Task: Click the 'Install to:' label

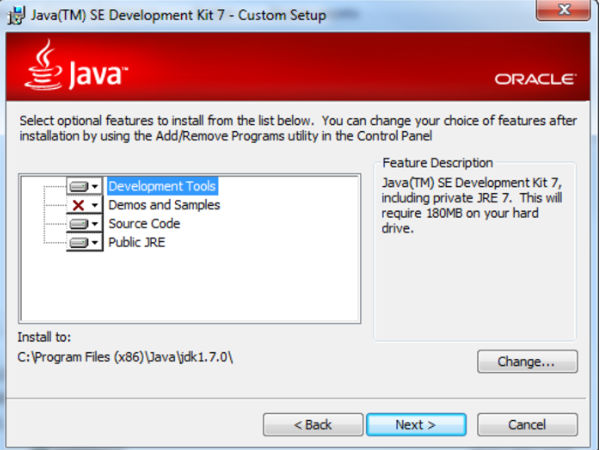Action: pos(44,337)
